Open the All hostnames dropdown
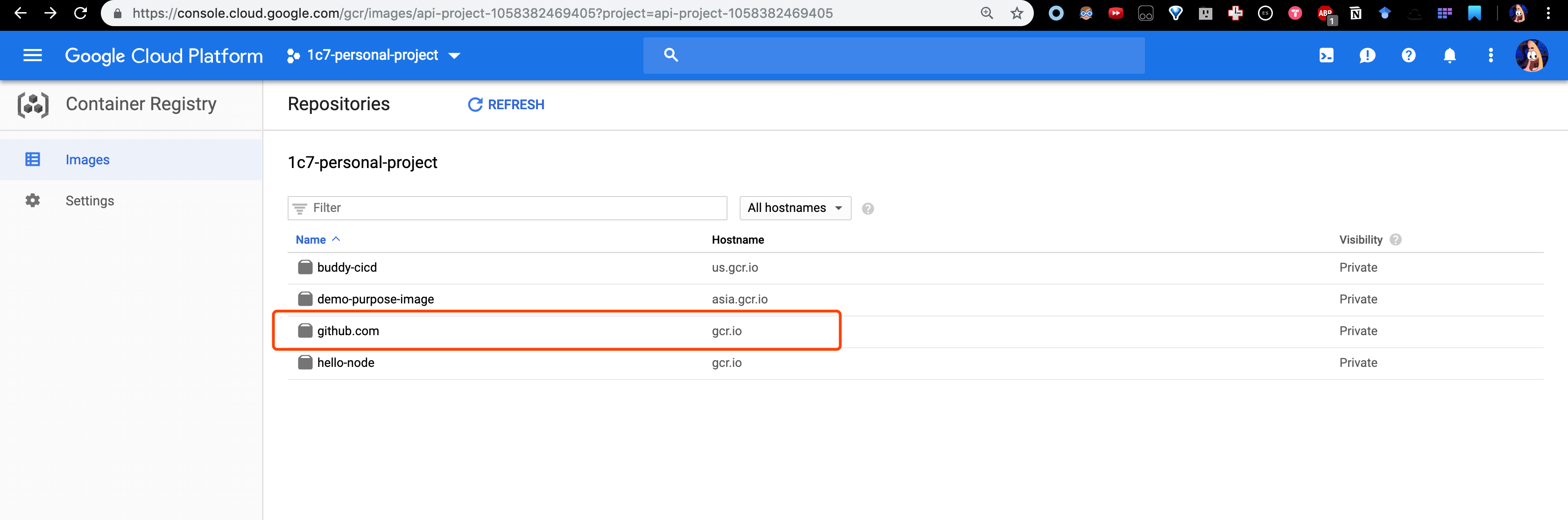Viewport: 1568px width, 520px height. [x=794, y=208]
